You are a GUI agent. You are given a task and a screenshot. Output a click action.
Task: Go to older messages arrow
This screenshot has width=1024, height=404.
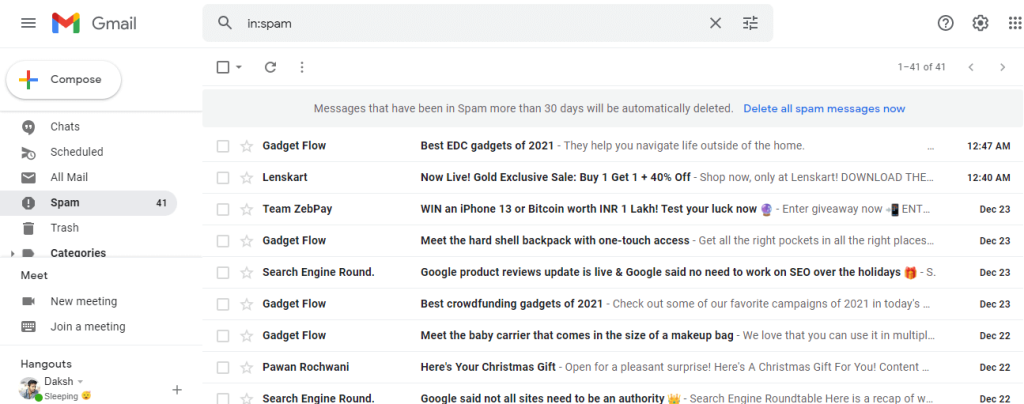(1003, 67)
